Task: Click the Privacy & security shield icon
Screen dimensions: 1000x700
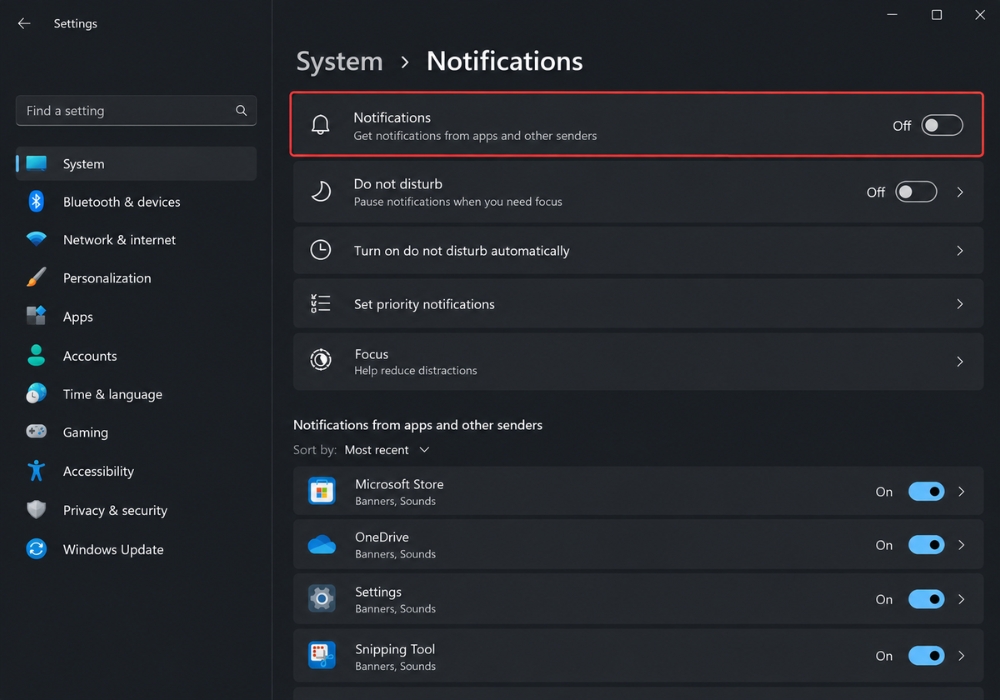Action: pos(36,509)
